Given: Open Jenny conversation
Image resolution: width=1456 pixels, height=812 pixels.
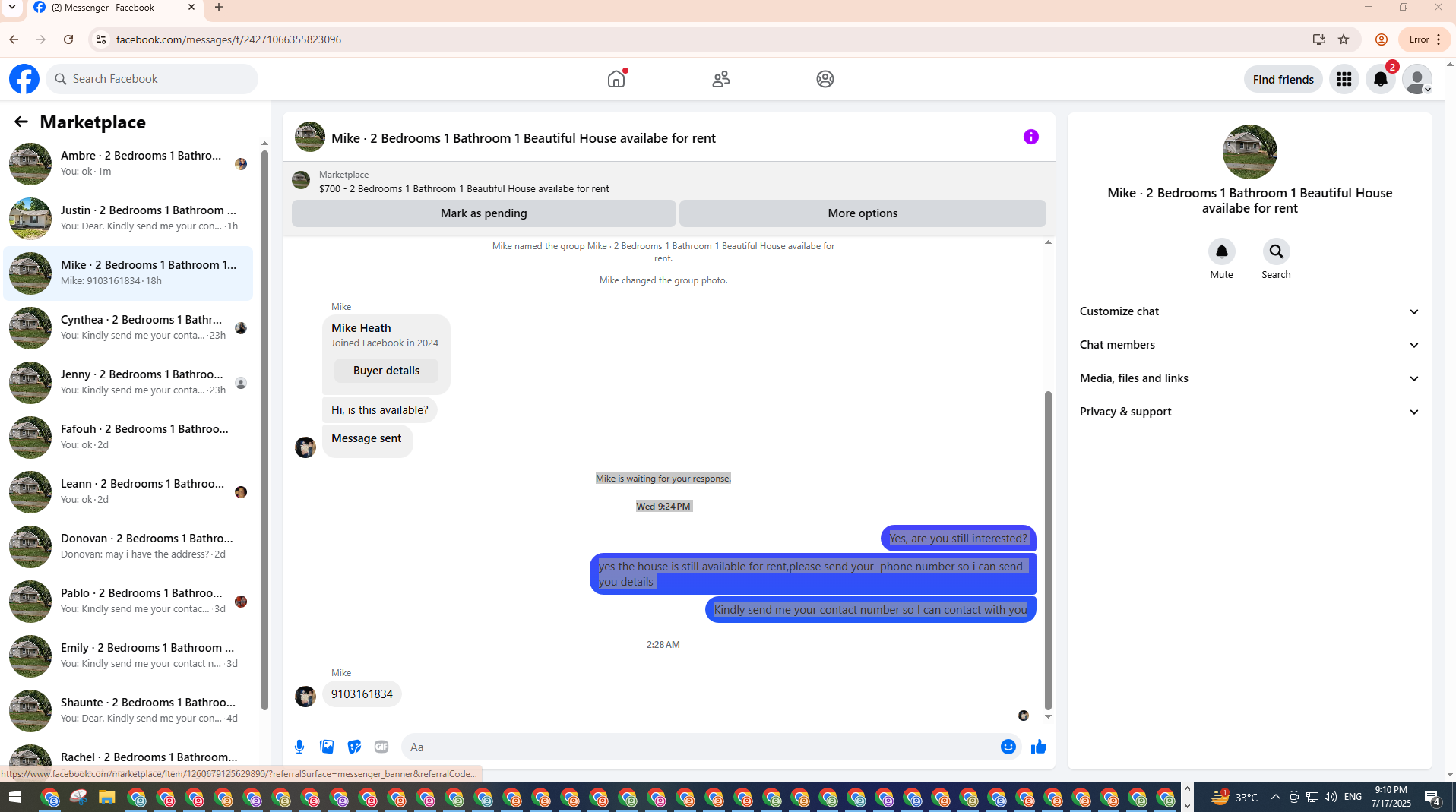Looking at the screenshot, I should [128, 383].
